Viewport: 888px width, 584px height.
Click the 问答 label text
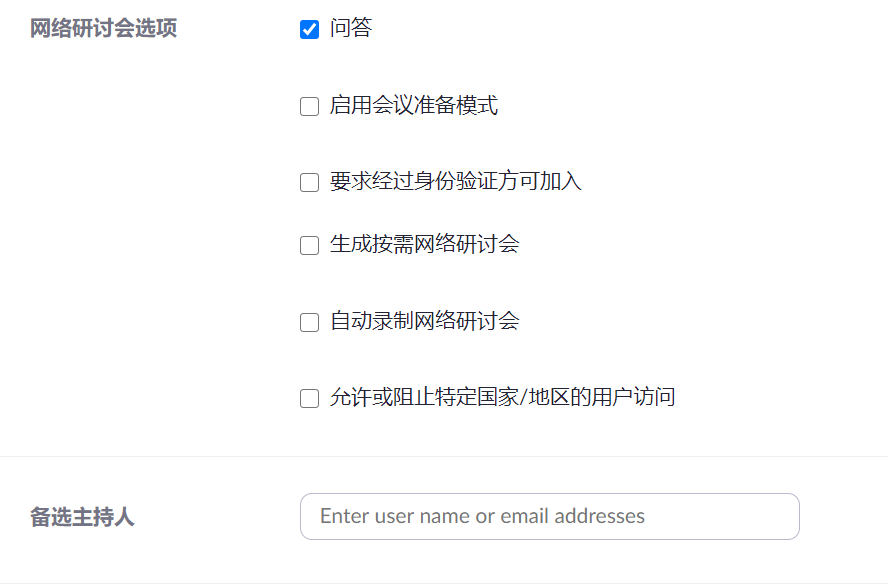click(351, 29)
